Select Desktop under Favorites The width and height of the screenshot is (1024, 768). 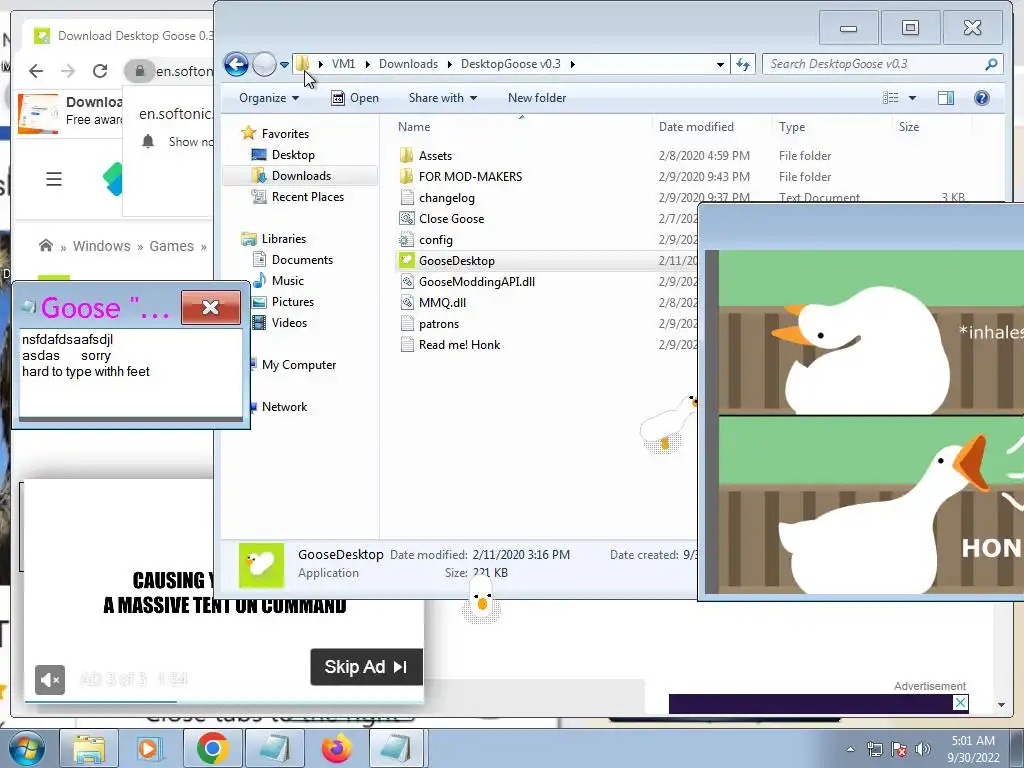(x=293, y=155)
